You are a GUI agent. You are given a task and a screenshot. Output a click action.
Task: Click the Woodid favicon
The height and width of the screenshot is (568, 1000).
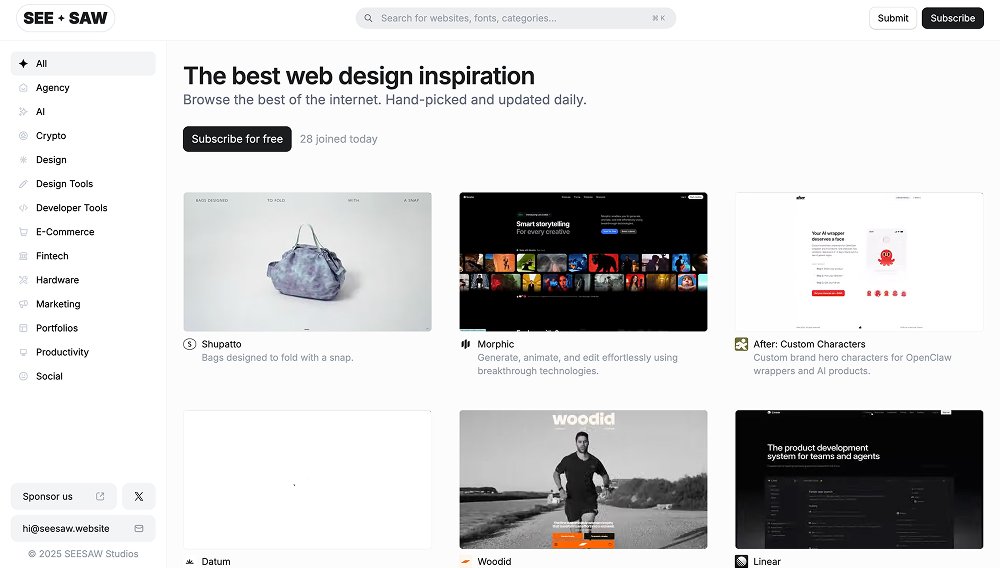pos(466,562)
